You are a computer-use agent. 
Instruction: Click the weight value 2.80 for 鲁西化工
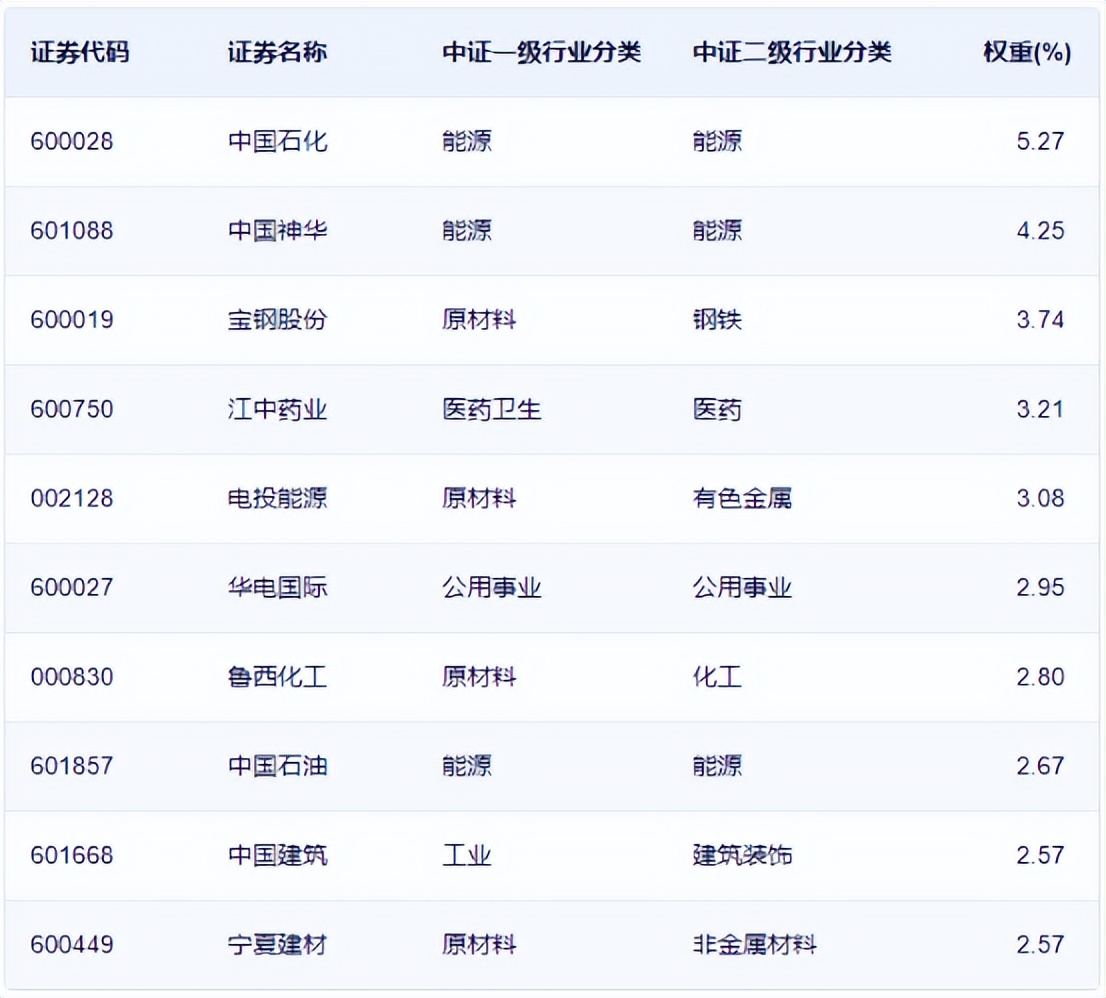pos(1040,677)
